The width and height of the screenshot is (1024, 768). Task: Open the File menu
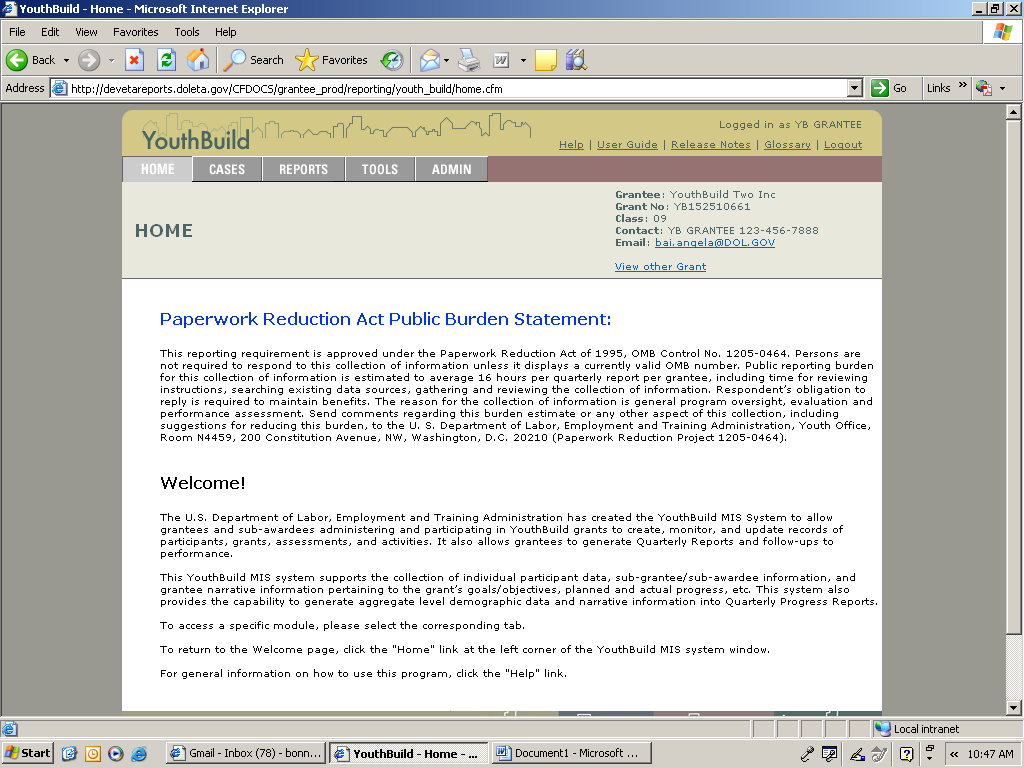pyautogui.click(x=17, y=32)
